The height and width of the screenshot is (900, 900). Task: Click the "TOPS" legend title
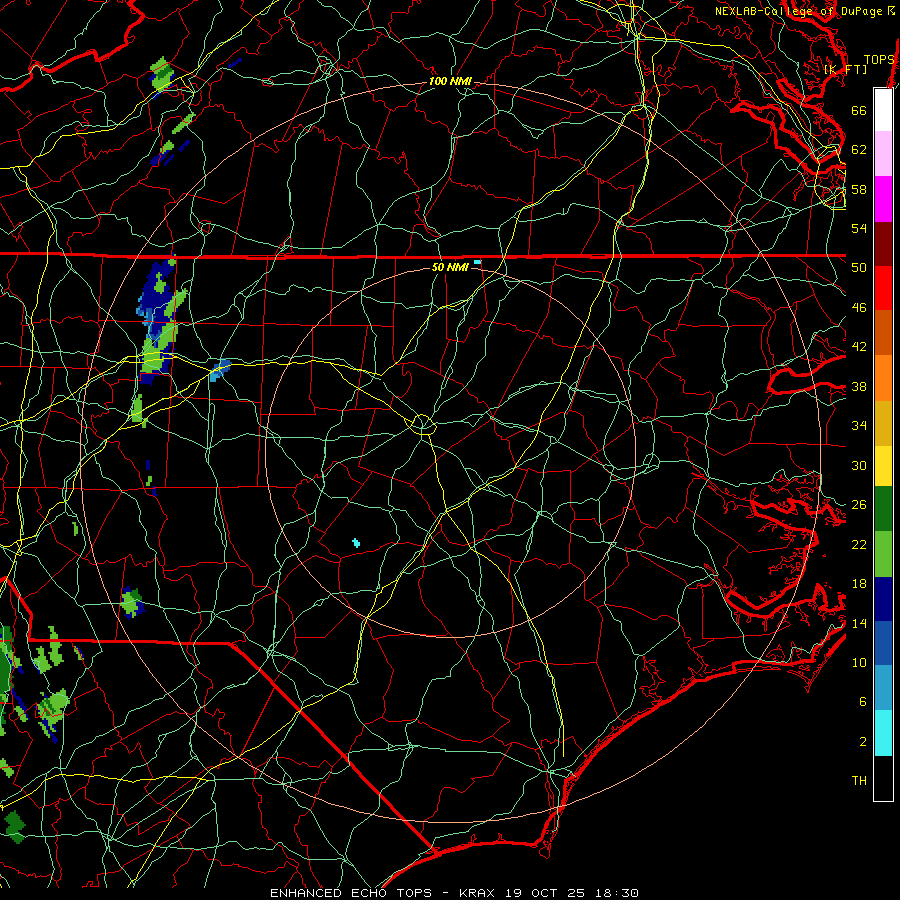tap(879, 59)
